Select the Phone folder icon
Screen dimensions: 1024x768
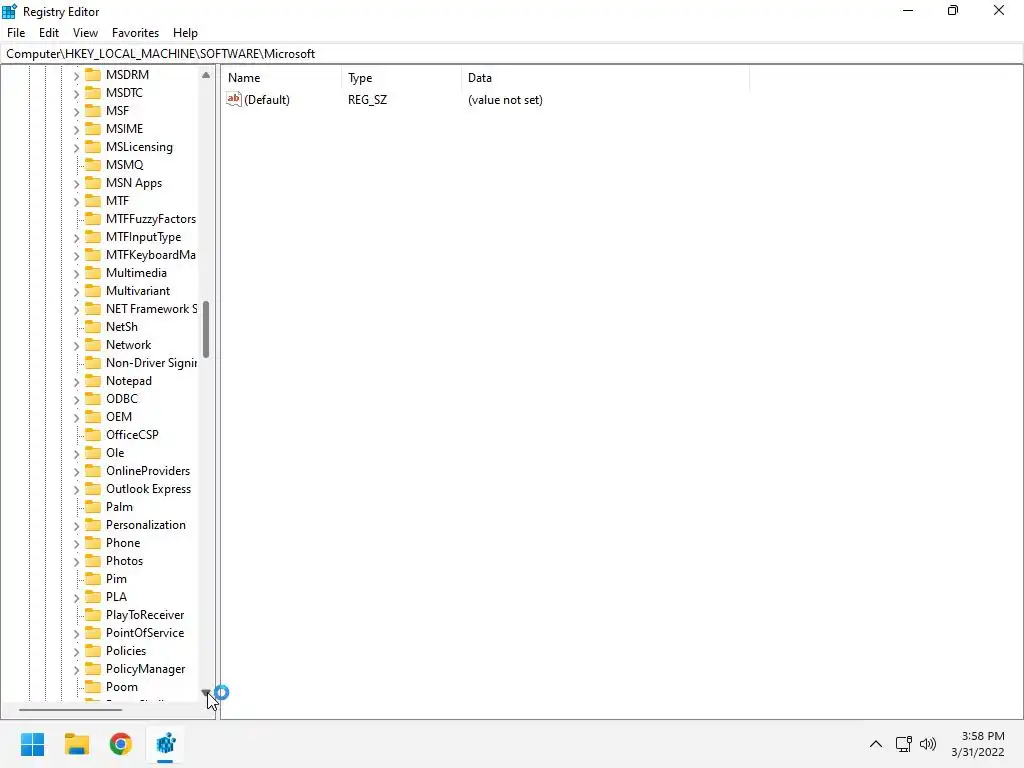tap(93, 543)
